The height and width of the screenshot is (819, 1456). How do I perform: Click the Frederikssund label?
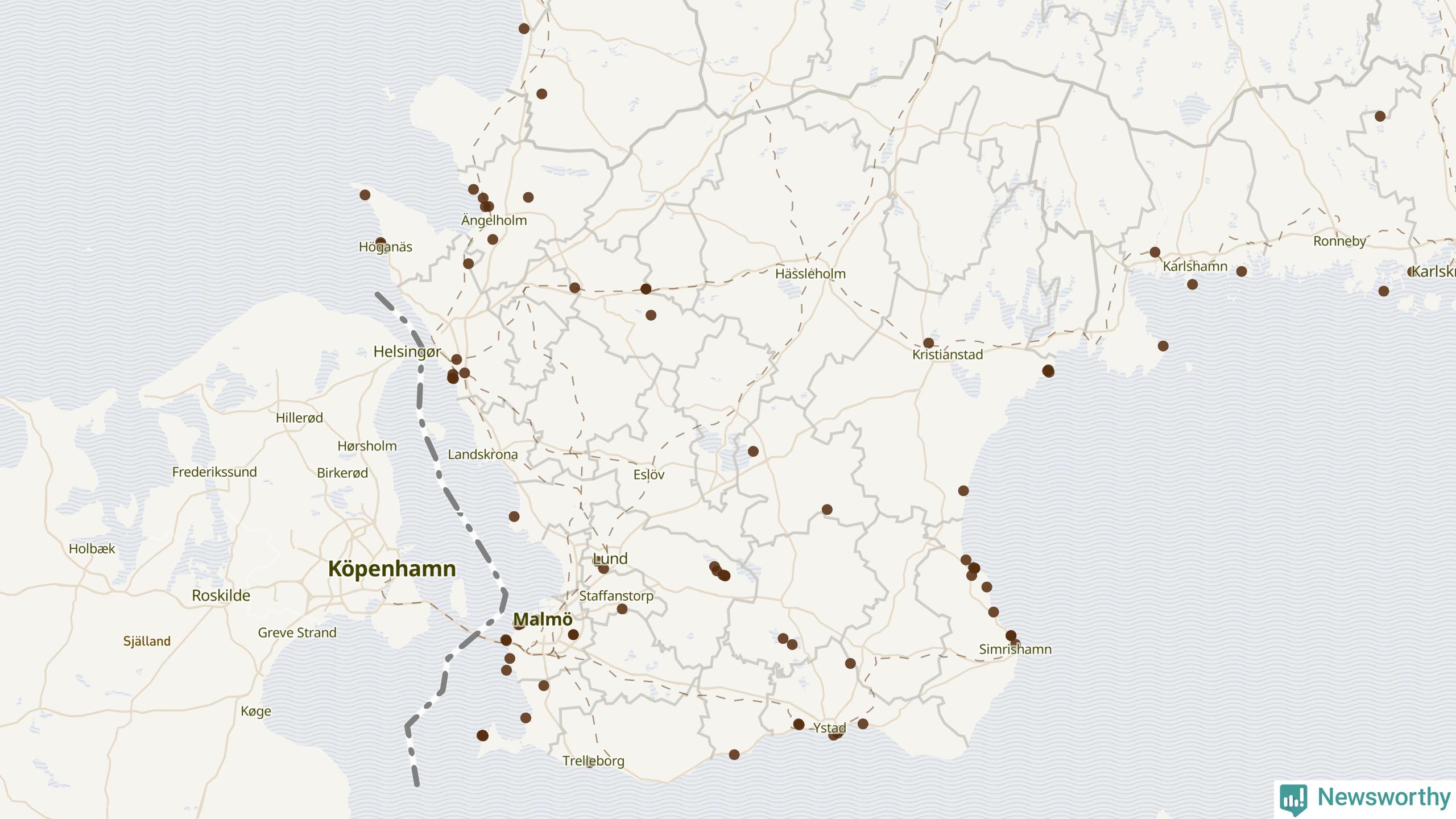coord(214,472)
